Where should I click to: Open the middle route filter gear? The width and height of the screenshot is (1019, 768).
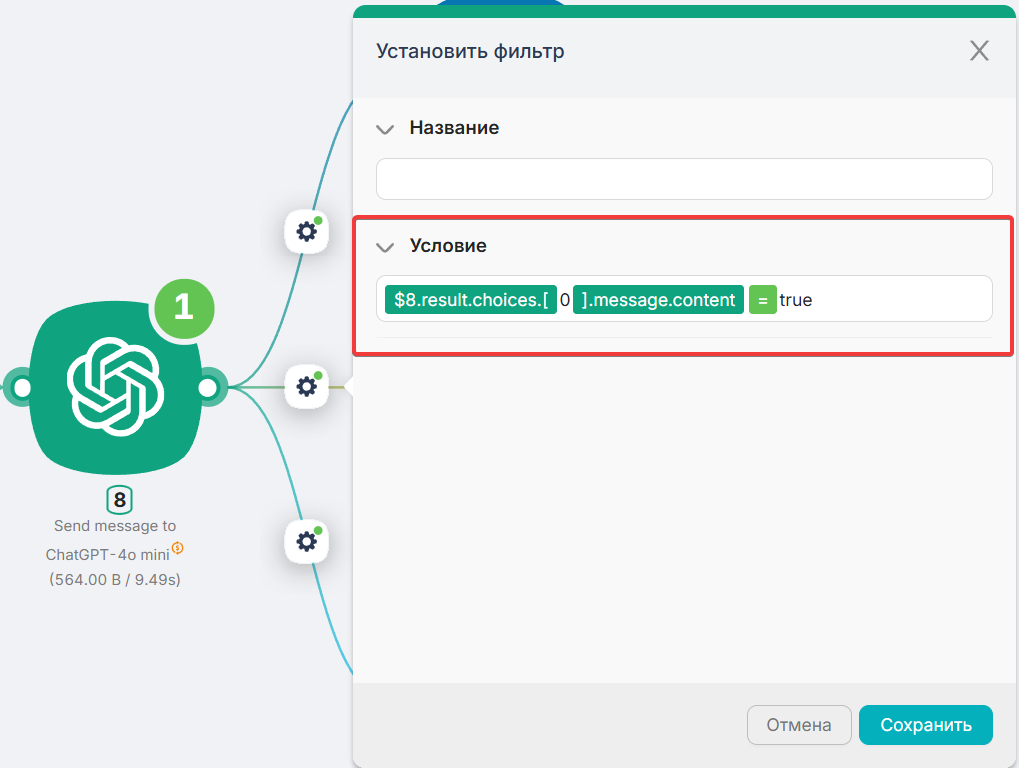[307, 386]
